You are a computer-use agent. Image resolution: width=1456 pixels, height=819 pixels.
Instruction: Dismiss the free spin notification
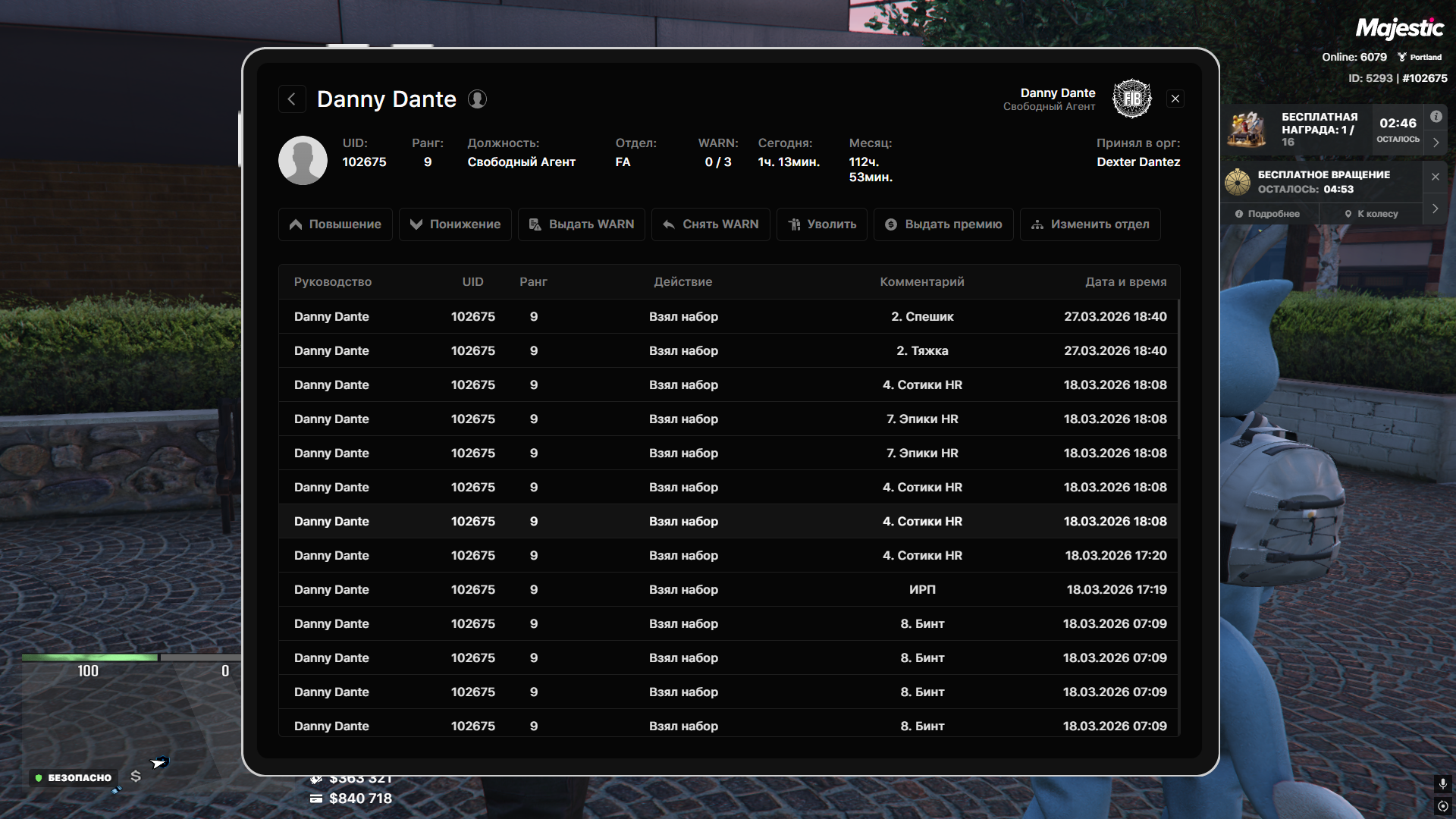pos(1436,177)
